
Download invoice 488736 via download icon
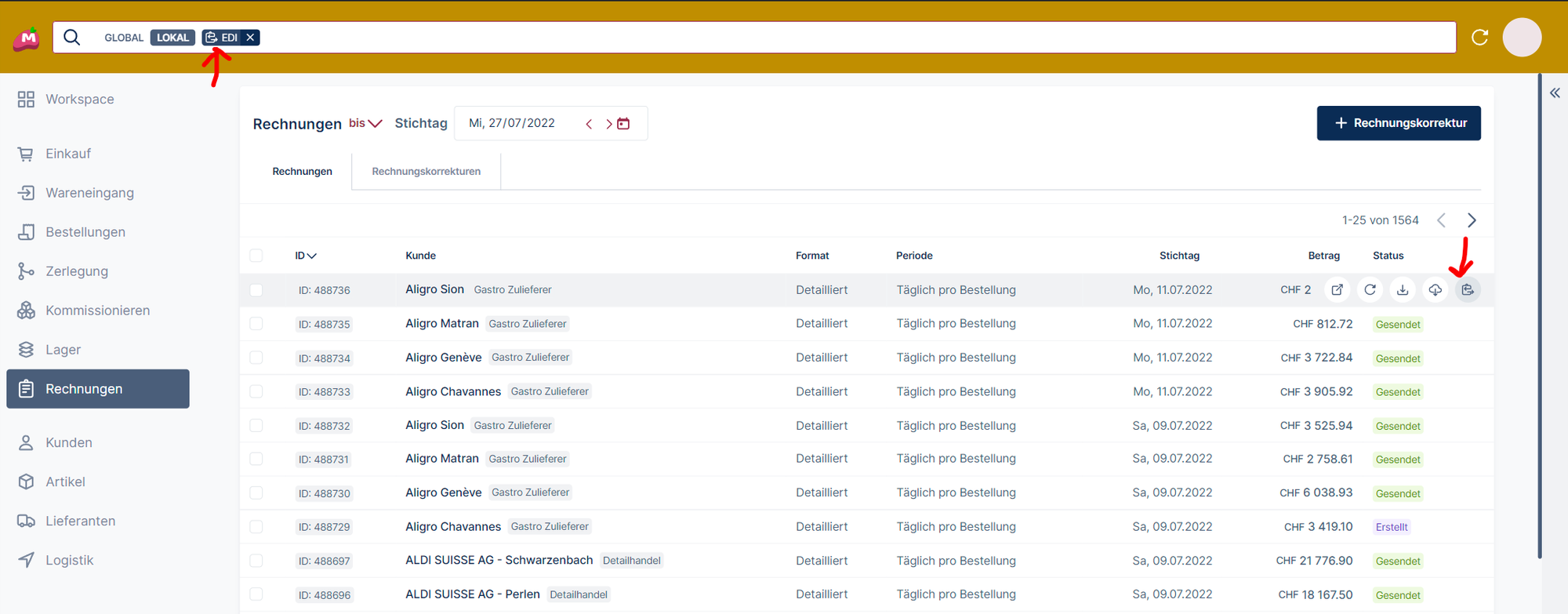[x=1403, y=290]
